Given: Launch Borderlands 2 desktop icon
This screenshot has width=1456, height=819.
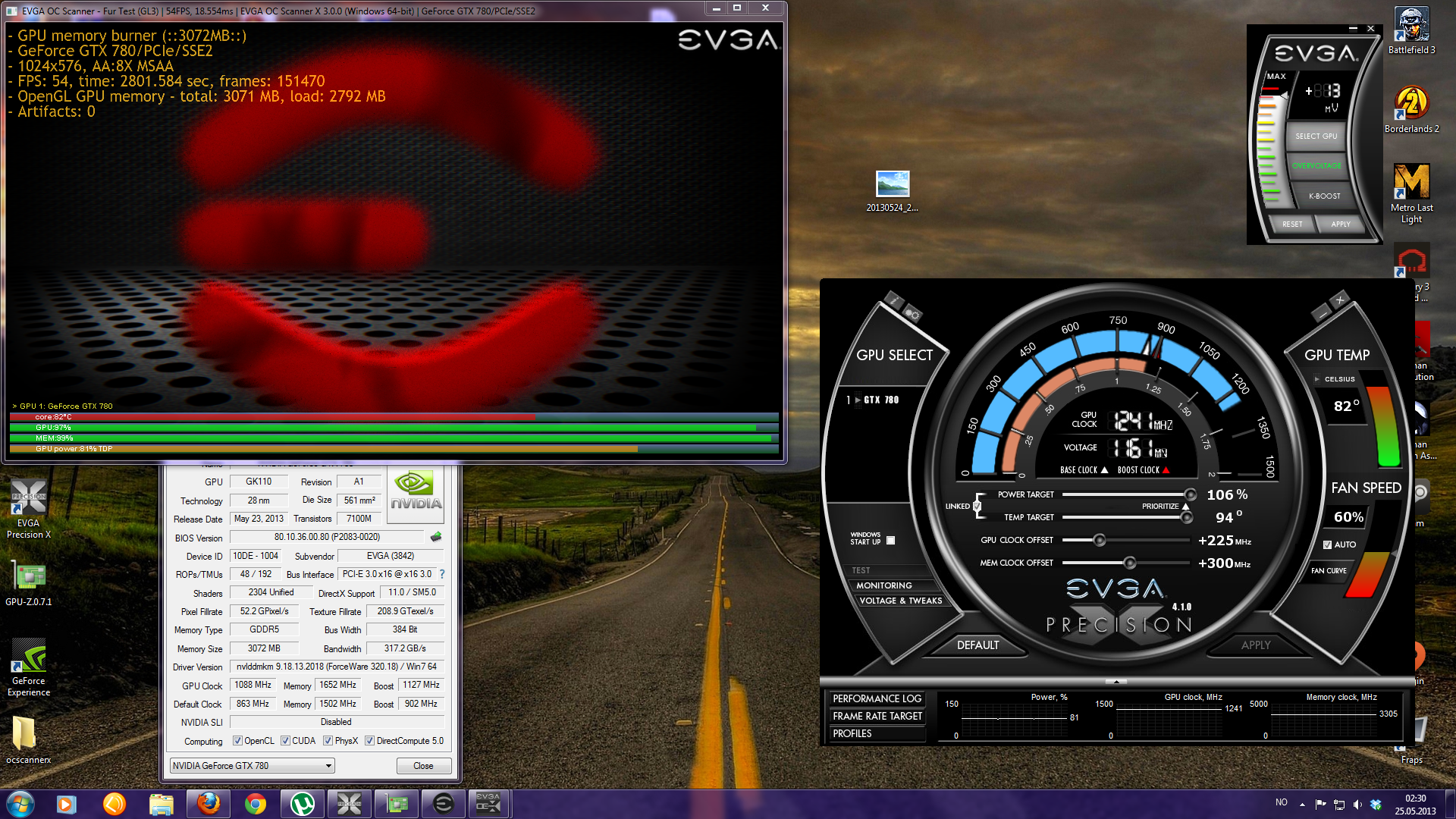Looking at the screenshot, I should 1411,108.
